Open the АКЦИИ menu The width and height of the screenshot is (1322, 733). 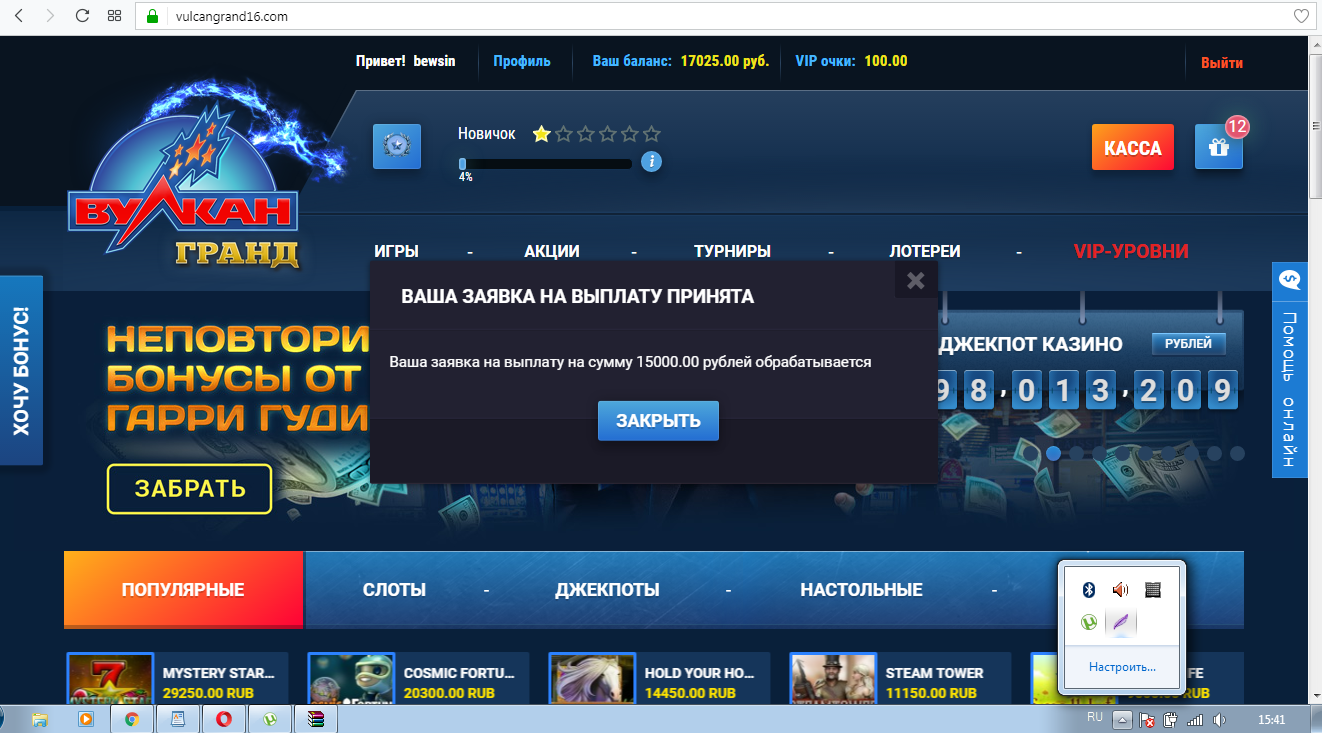552,252
